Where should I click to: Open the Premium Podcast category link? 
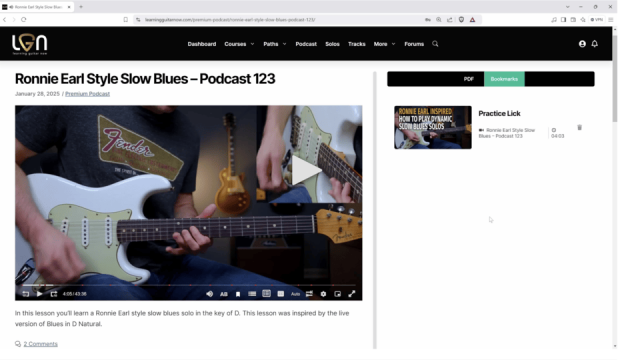tap(87, 94)
